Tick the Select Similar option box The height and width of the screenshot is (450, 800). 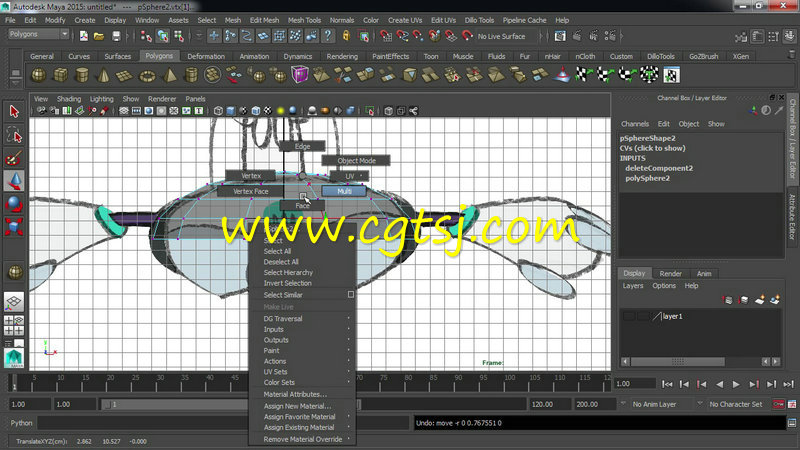[351, 294]
